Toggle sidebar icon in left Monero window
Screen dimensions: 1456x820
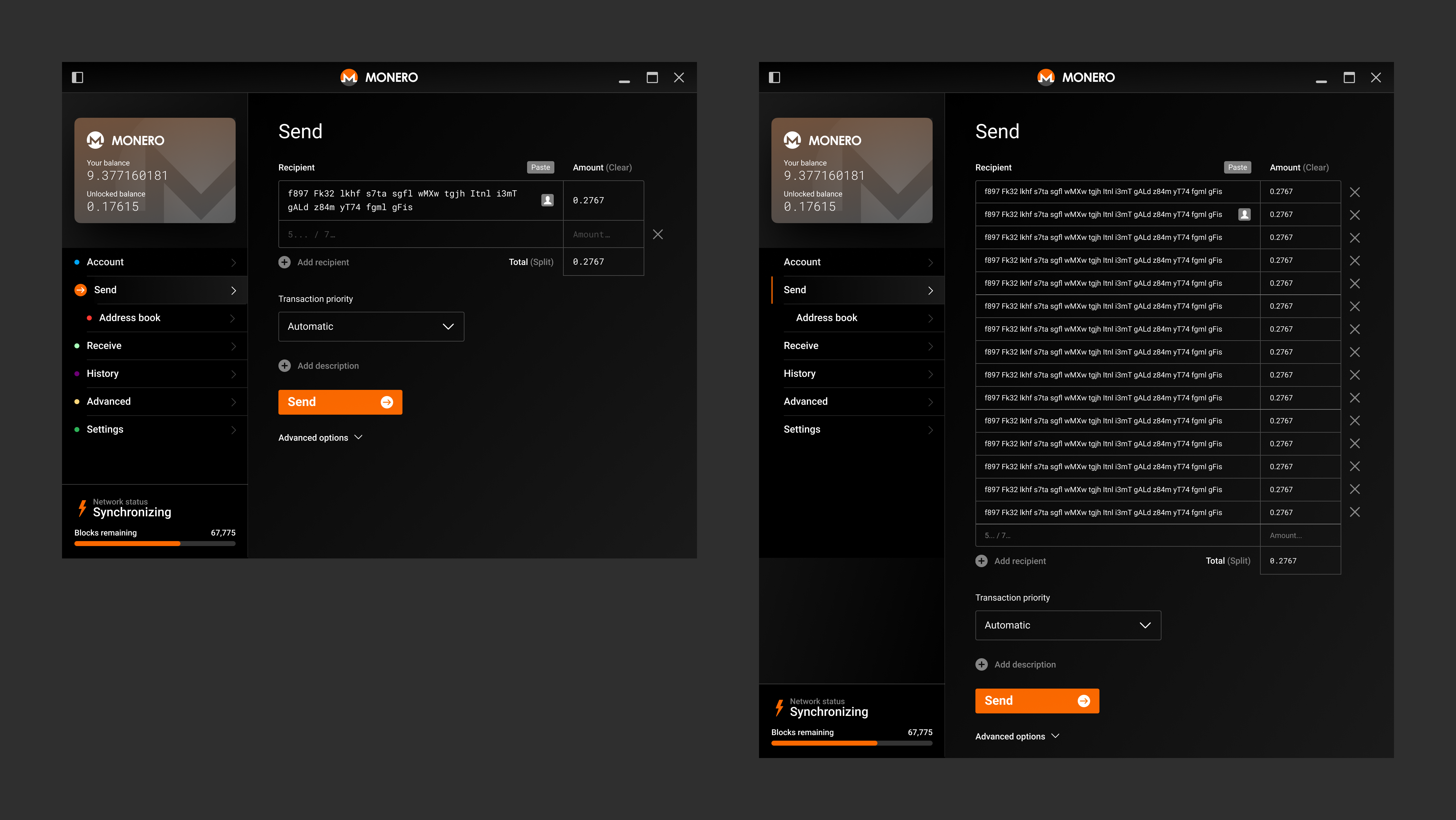(x=78, y=77)
